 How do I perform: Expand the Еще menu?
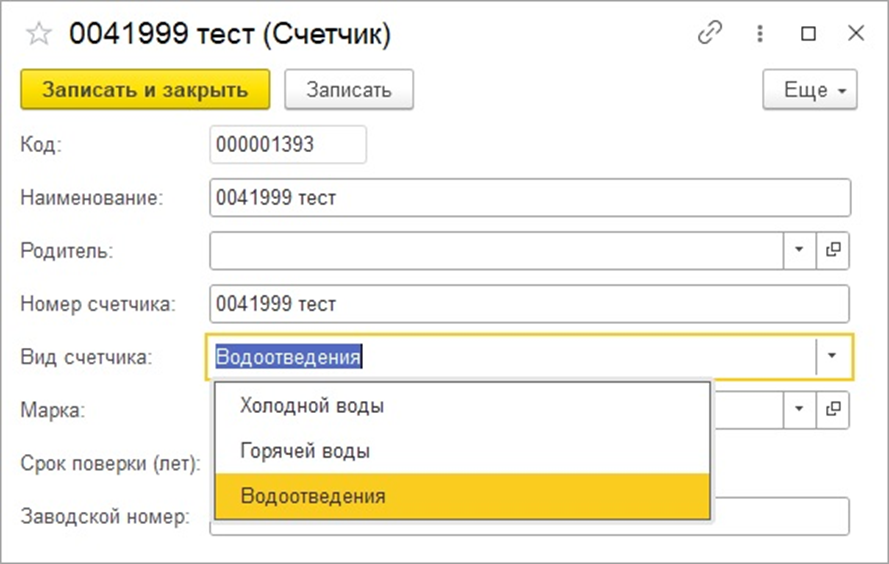click(x=809, y=90)
